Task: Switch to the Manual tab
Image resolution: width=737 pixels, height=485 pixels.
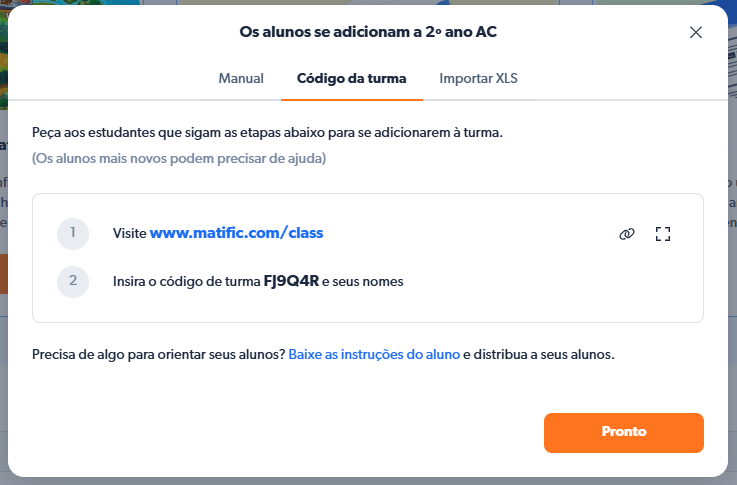Action: click(x=241, y=78)
